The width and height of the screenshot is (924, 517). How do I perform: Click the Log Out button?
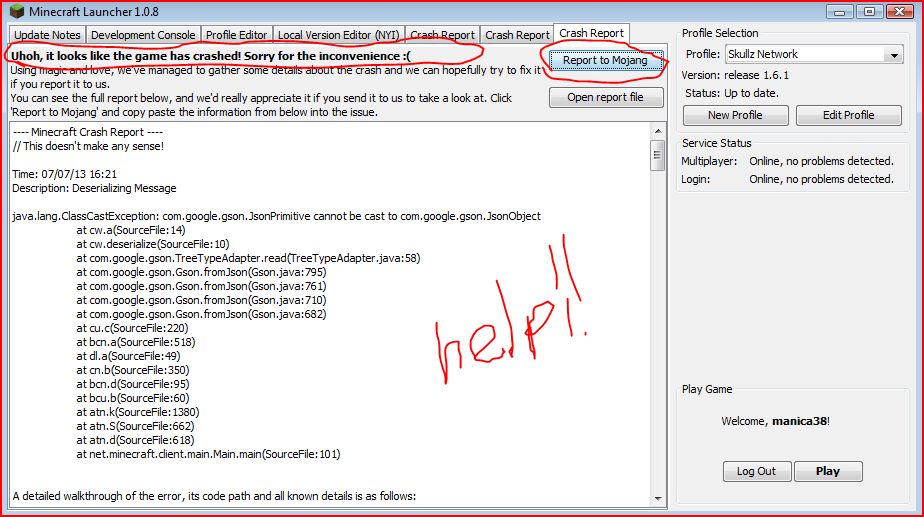coord(757,471)
